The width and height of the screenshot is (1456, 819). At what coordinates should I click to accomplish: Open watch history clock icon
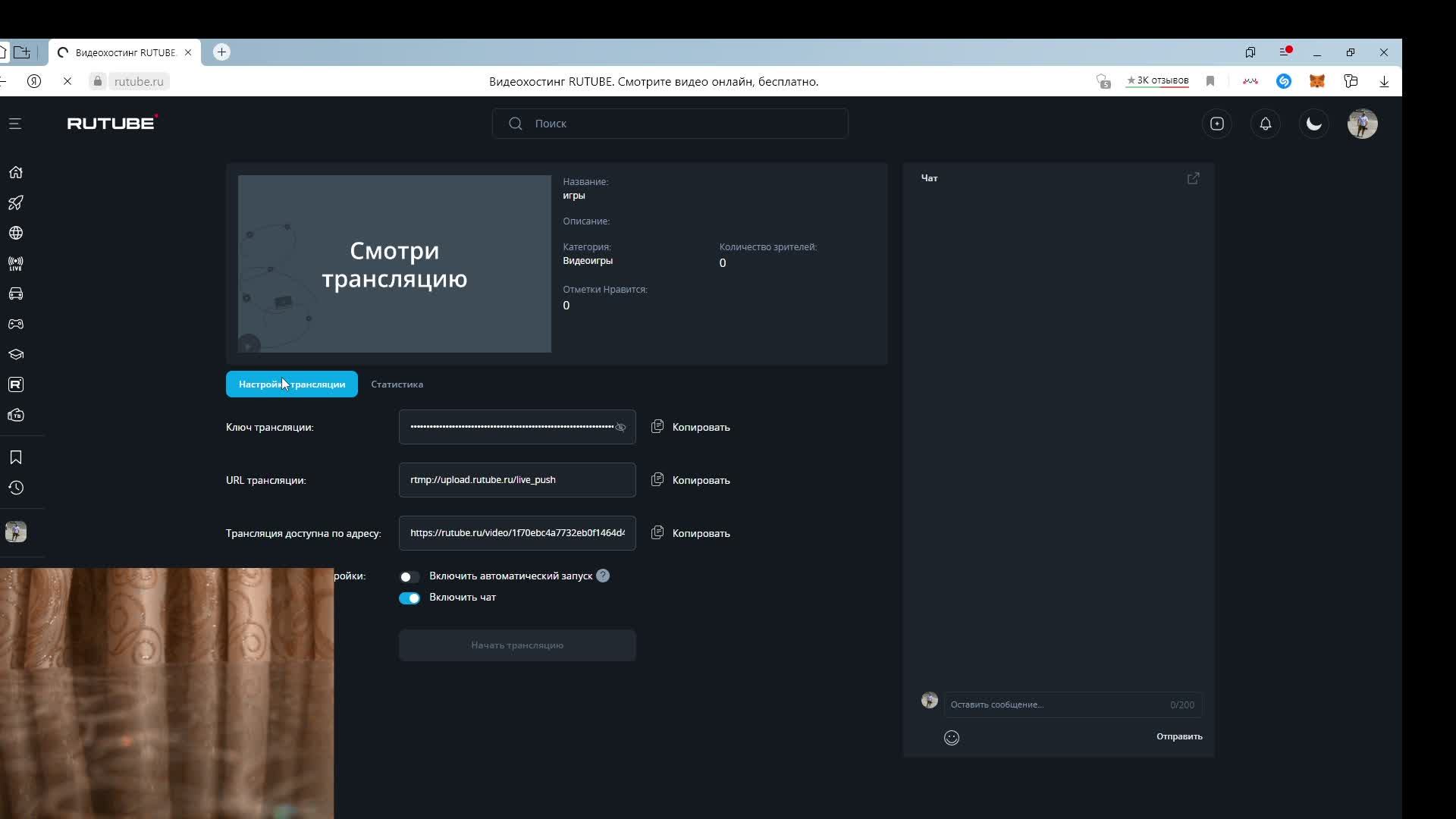(x=16, y=488)
